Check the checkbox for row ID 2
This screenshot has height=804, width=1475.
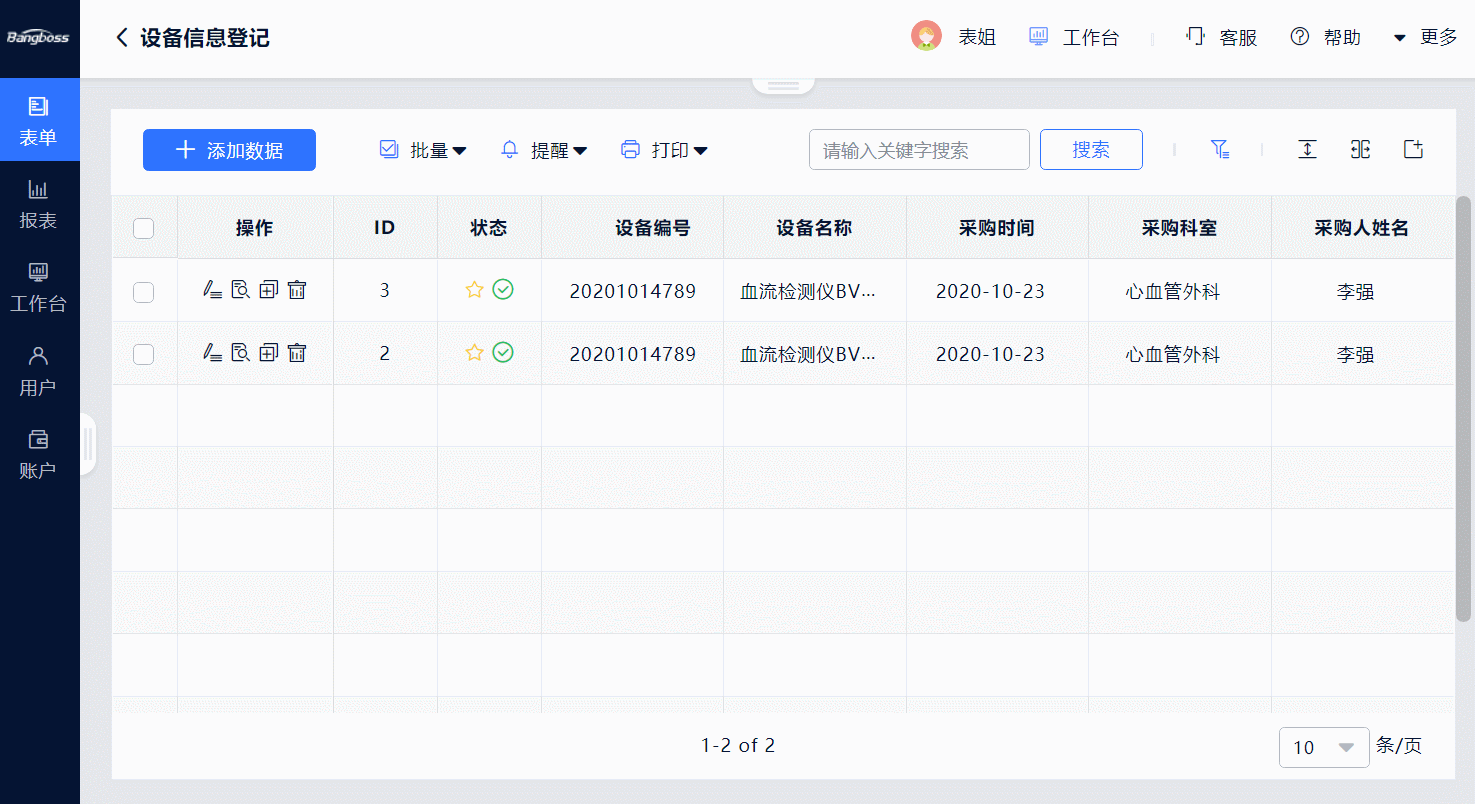(144, 354)
